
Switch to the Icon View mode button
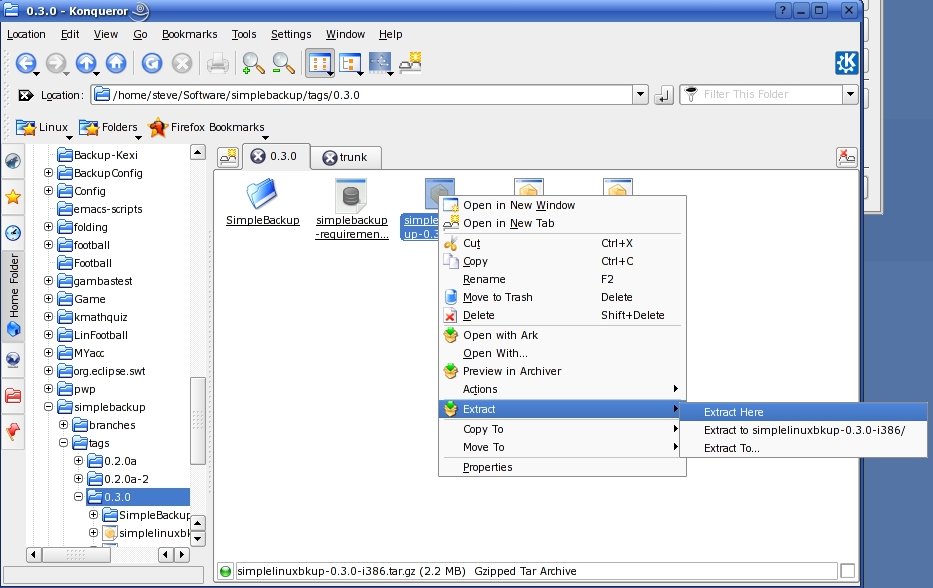(x=322, y=62)
